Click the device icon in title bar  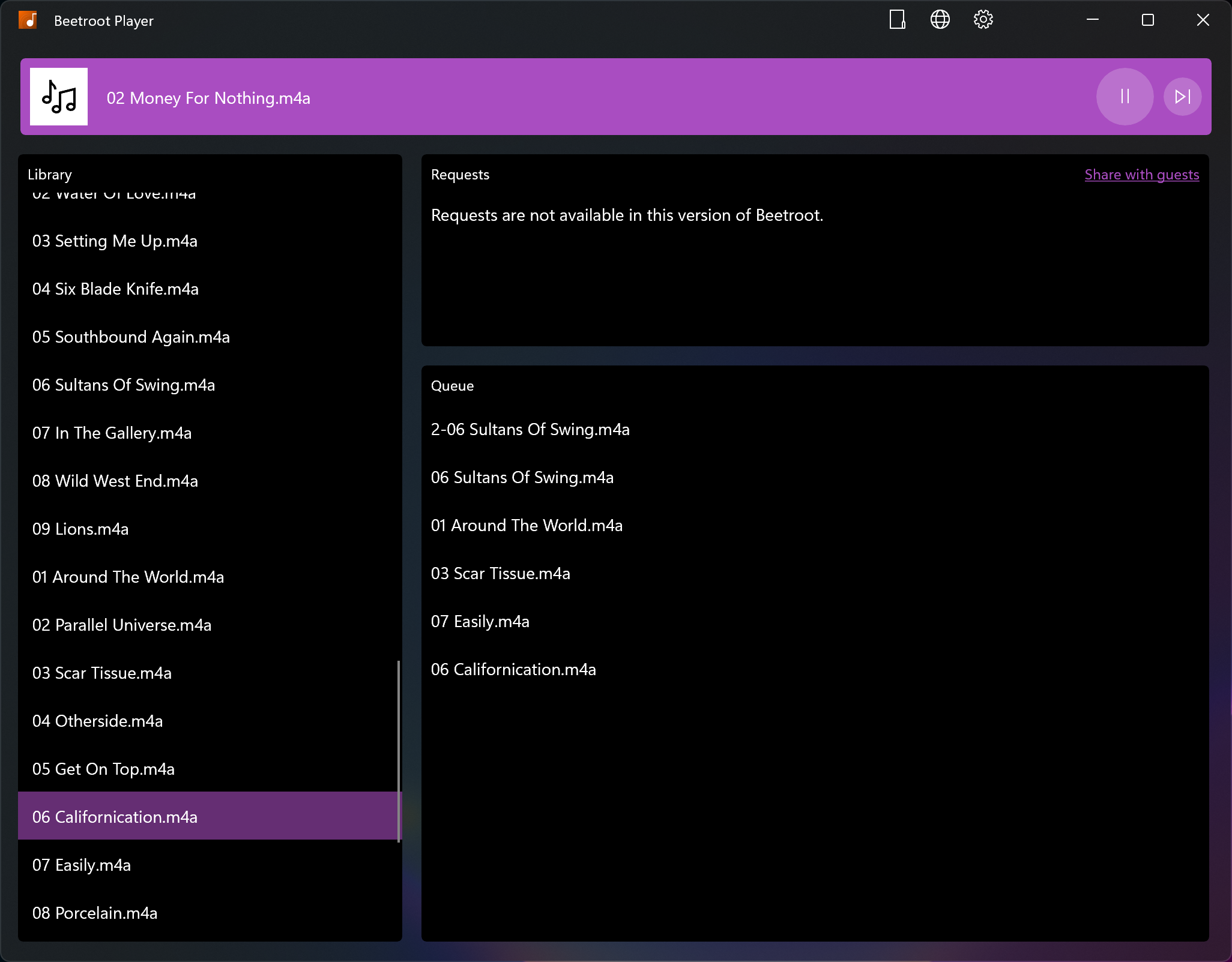point(897,20)
